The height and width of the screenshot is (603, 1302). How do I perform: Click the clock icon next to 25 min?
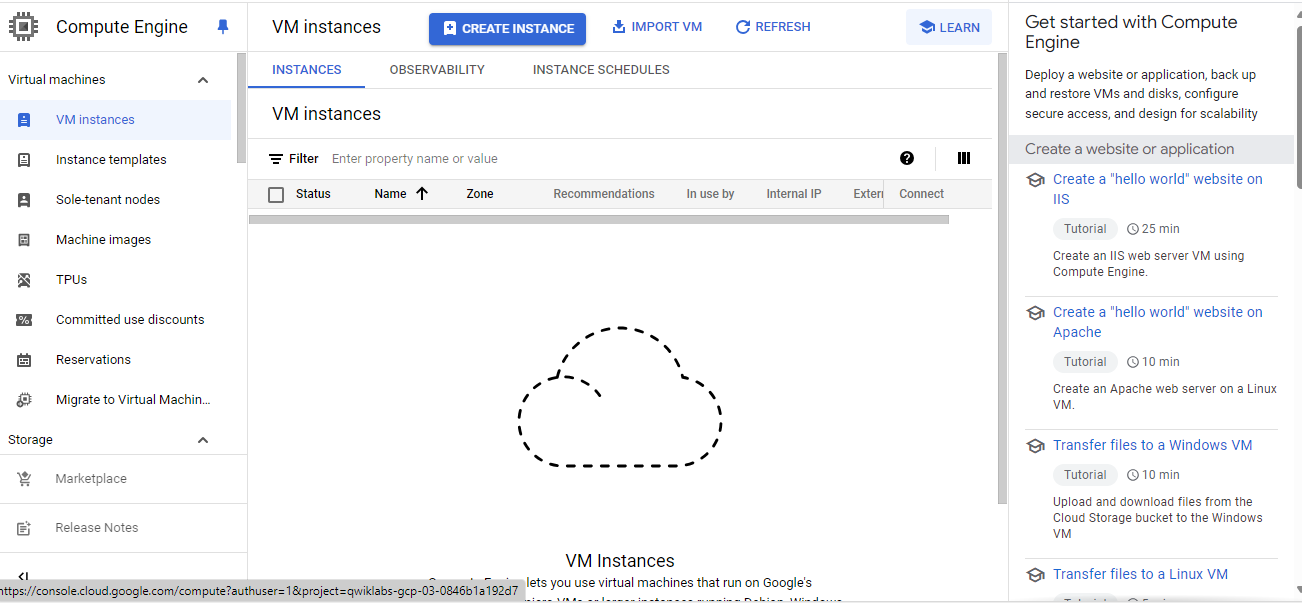(1133, 229)
